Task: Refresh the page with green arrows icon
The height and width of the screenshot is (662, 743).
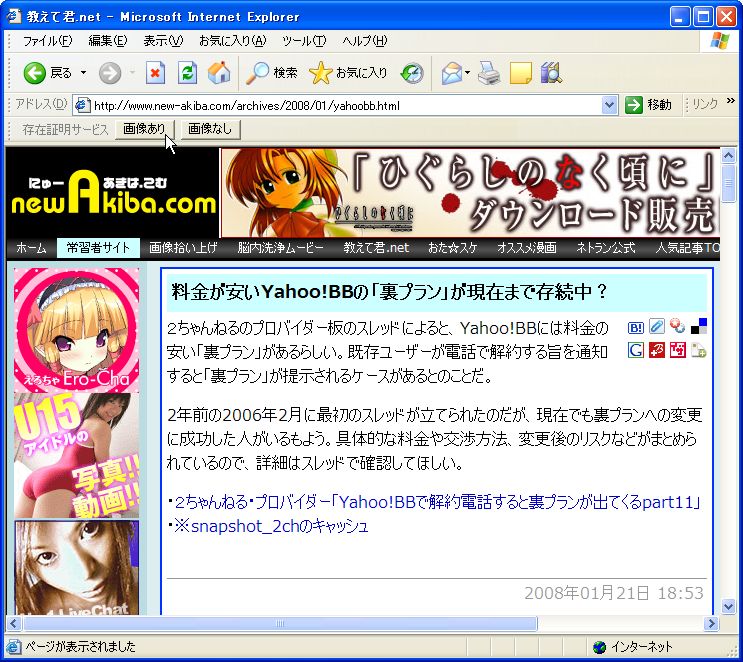Action: pyautogui.click(x=187, y=73)
